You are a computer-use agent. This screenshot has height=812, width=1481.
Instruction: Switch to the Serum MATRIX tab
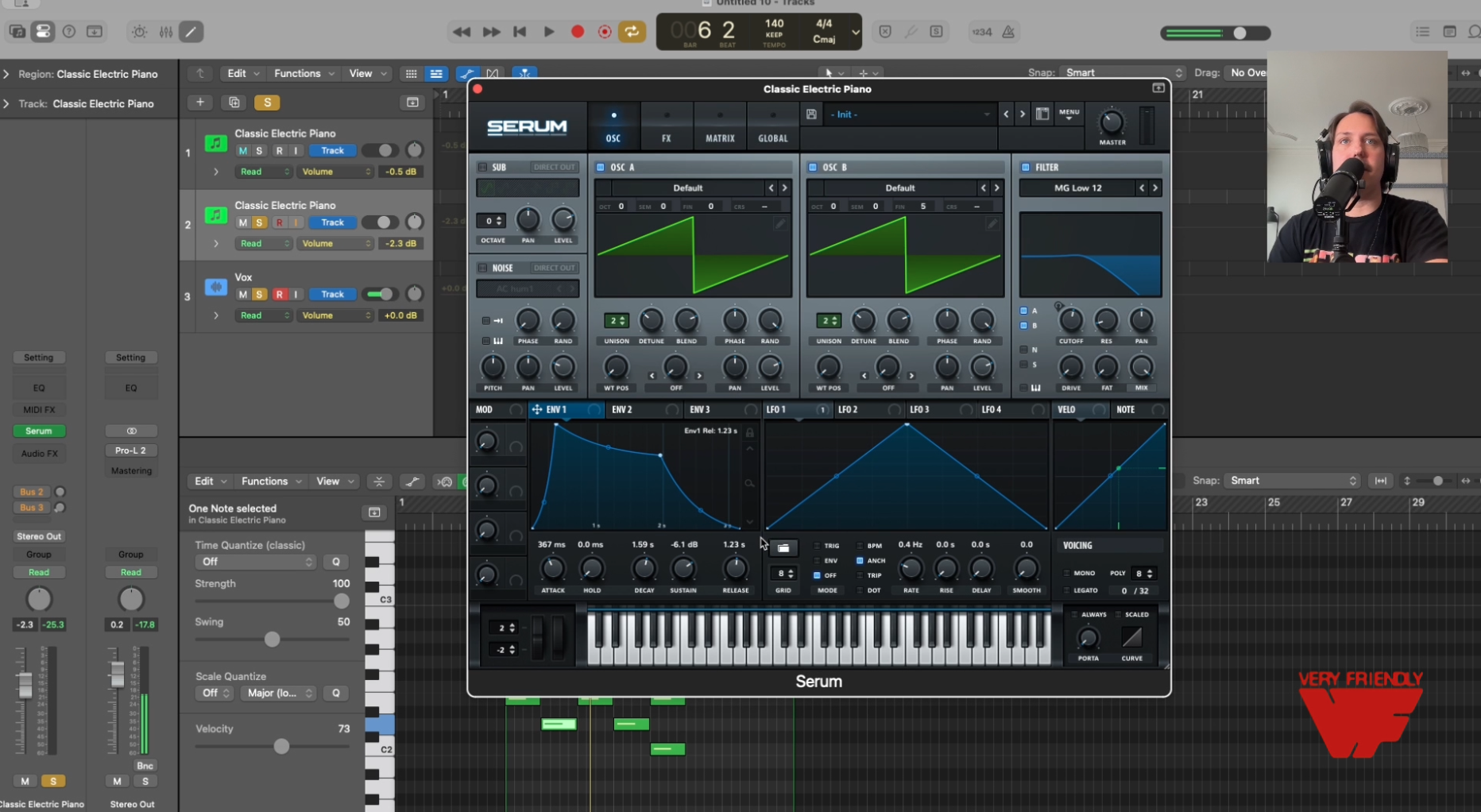click(x=720, y=127)
